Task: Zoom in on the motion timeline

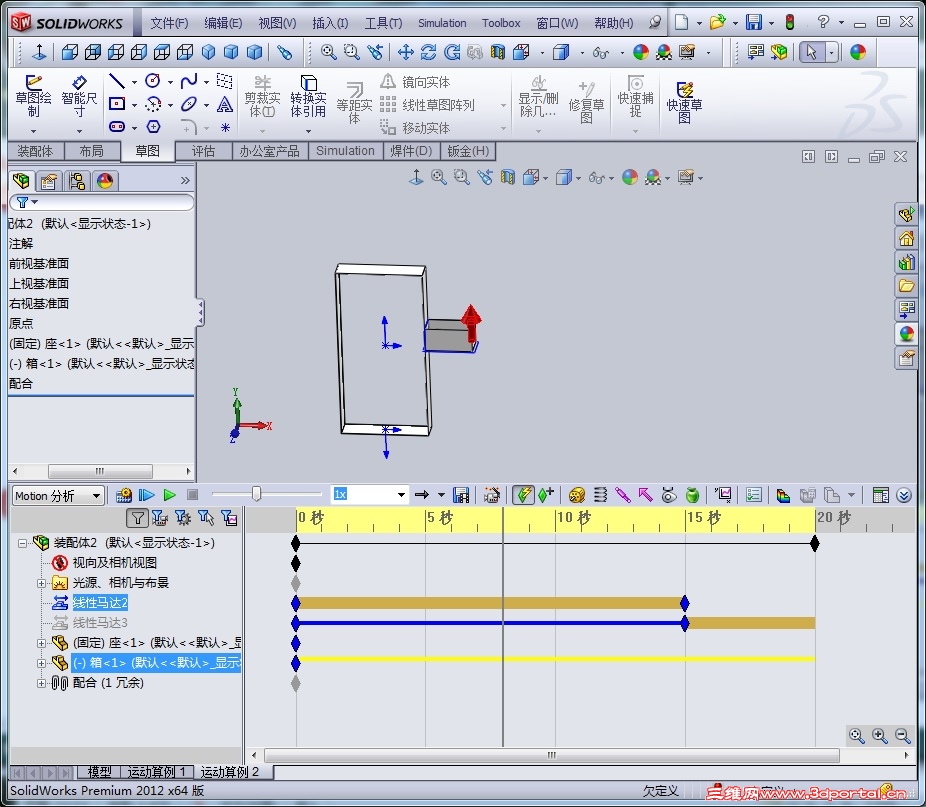Action: pyautogui.click(x=880, y=736)
